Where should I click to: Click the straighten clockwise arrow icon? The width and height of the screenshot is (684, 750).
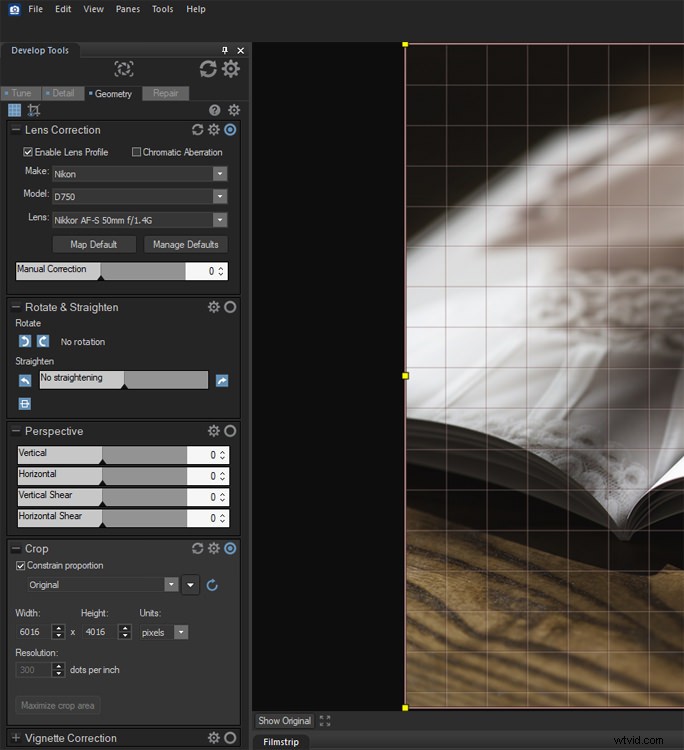point(222,381)
